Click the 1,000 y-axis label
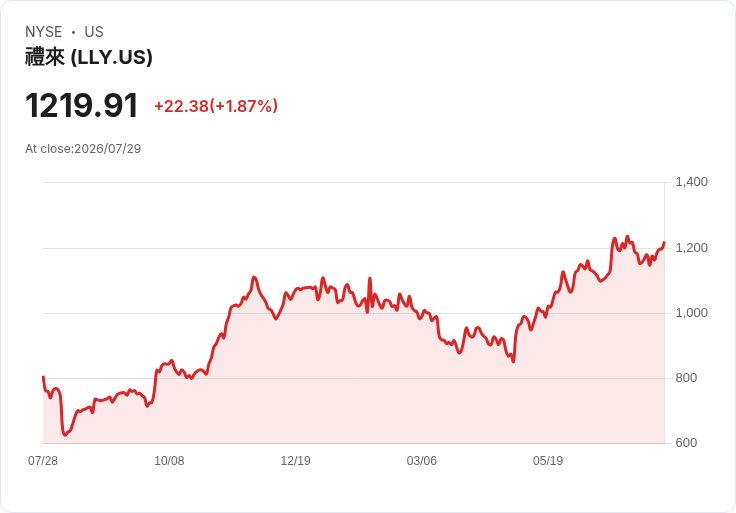 click(x=691, y=313)
